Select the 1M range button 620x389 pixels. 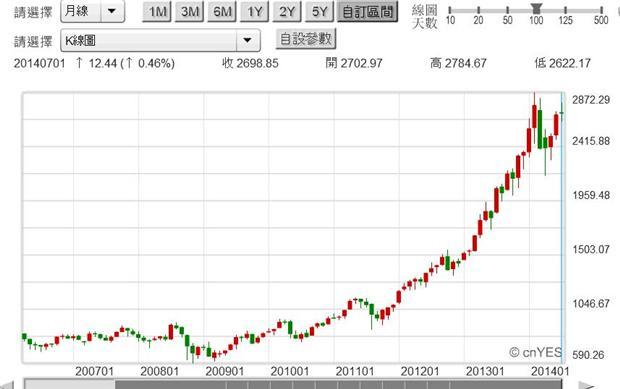point(157,11)
